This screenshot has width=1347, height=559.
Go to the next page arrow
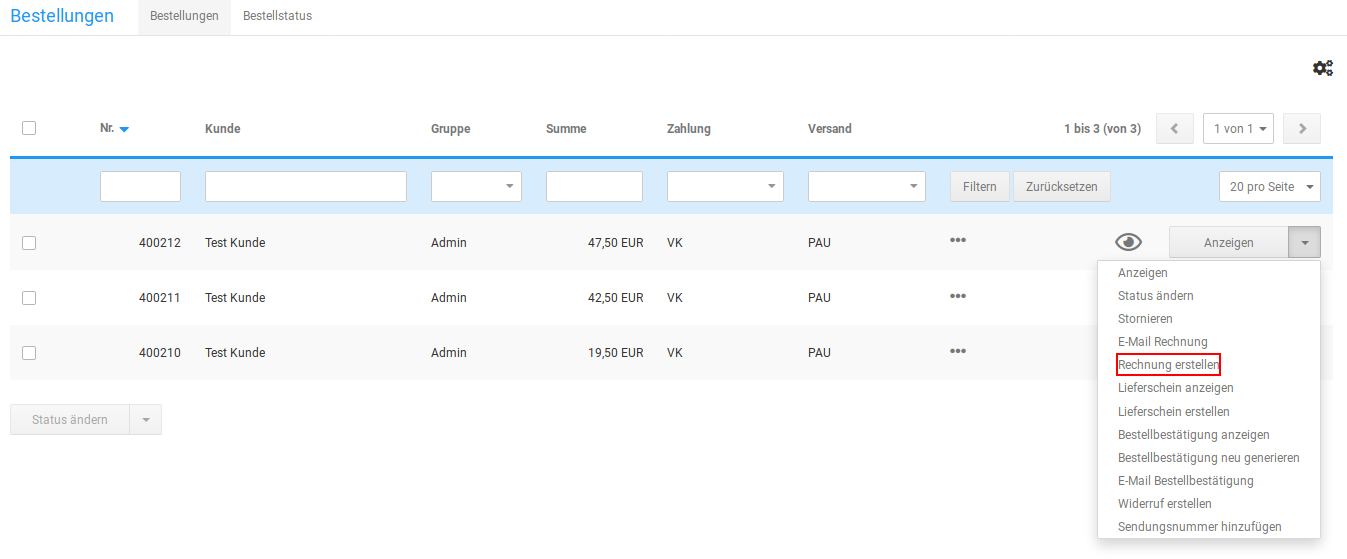1302,129
